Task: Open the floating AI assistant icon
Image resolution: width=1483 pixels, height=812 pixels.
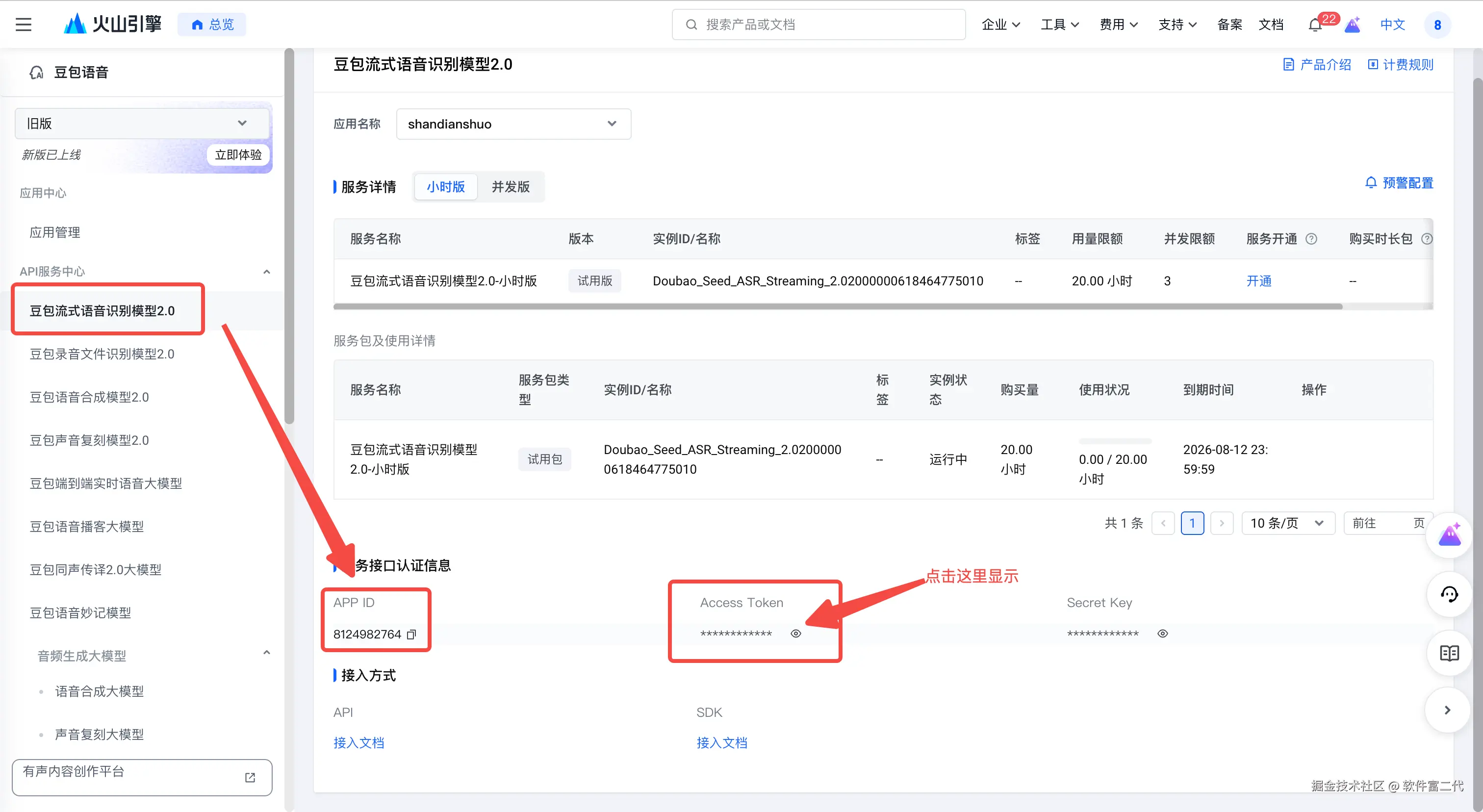Action: [1450, 535]
